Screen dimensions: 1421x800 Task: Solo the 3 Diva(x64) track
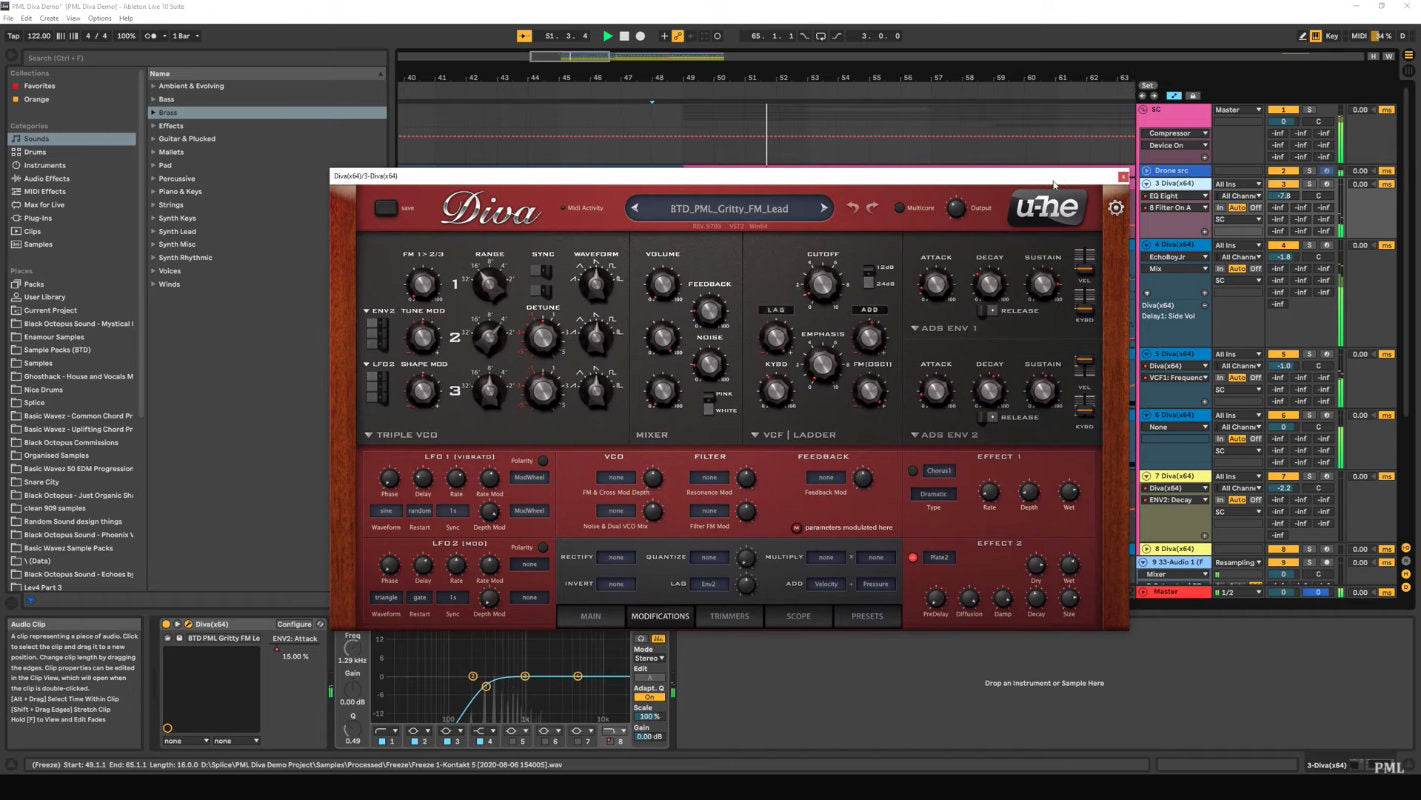(x=1309, y=184)
